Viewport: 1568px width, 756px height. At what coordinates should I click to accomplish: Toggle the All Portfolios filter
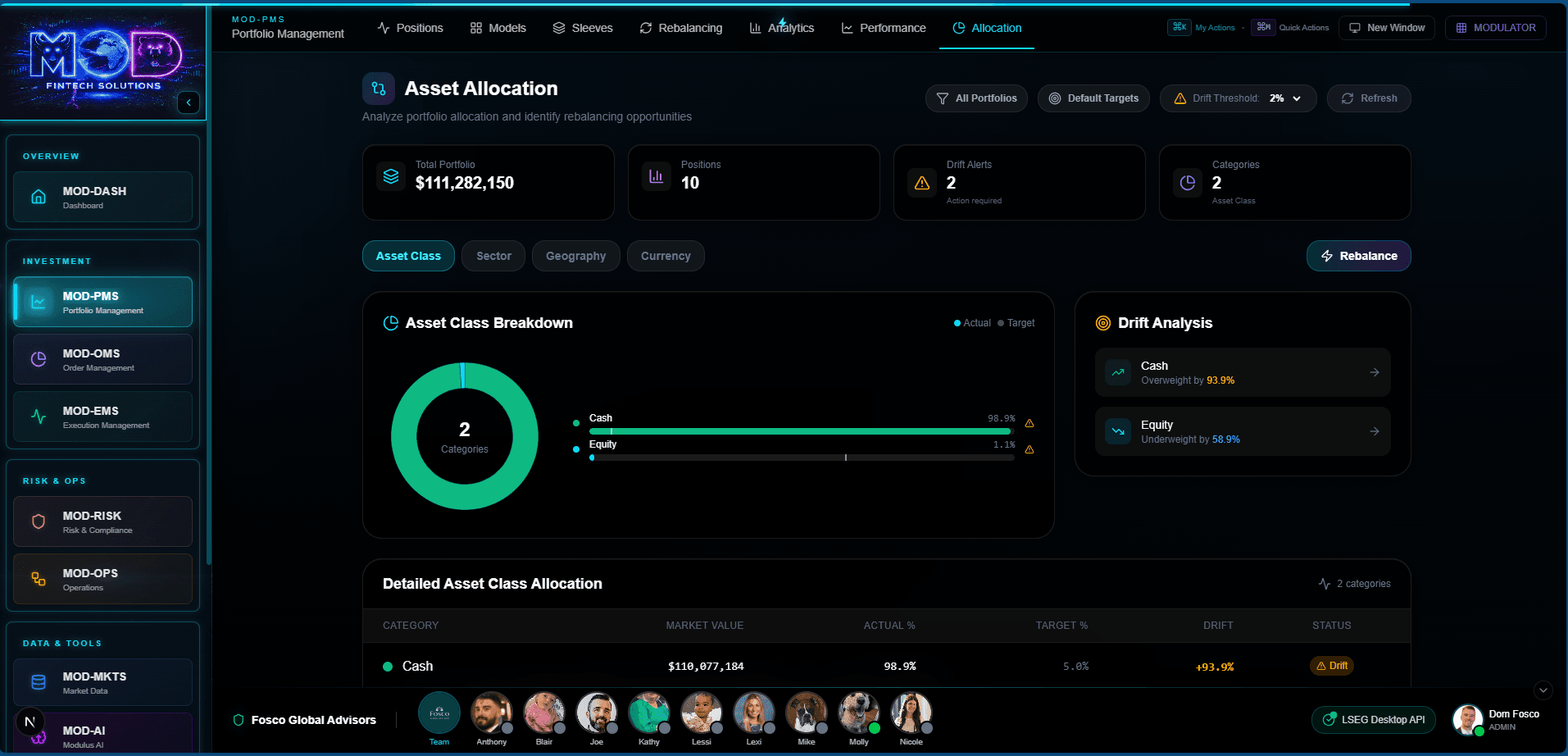[976, 98]
